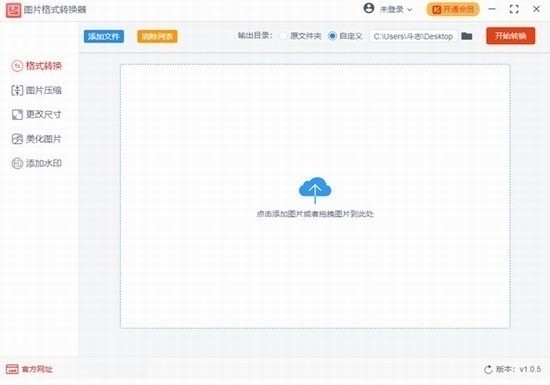
Task: Click 清除列表 to clear the list
Action: click(x=157, y=36)
